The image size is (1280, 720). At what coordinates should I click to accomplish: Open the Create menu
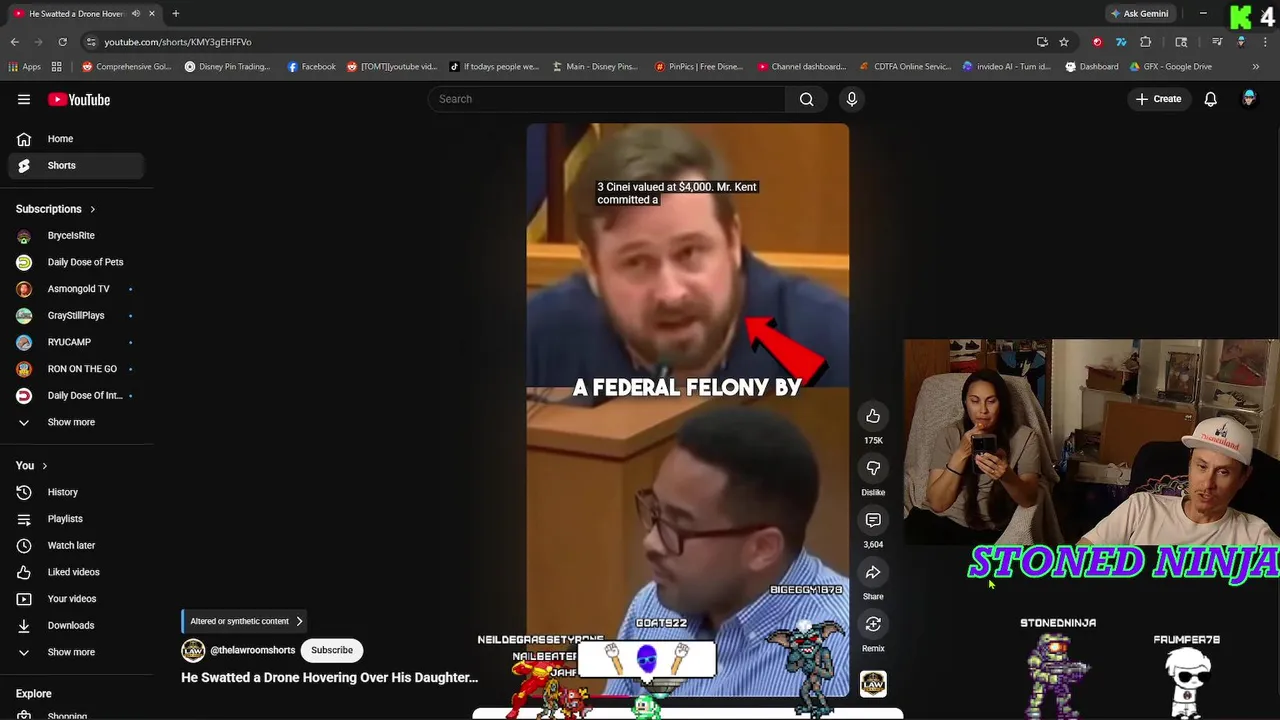point(1158,99)
